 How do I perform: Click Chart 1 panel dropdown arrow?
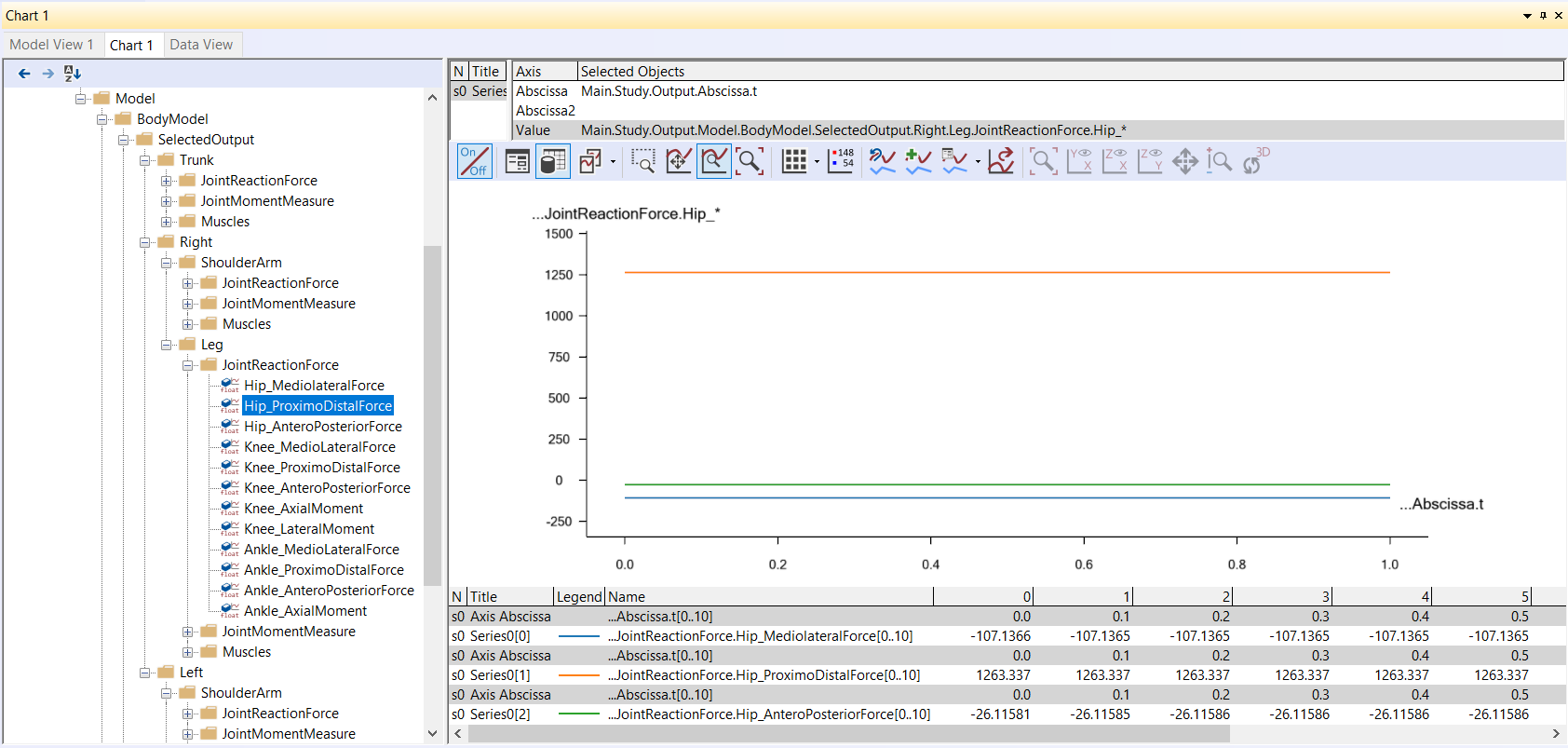[1527, 16]
